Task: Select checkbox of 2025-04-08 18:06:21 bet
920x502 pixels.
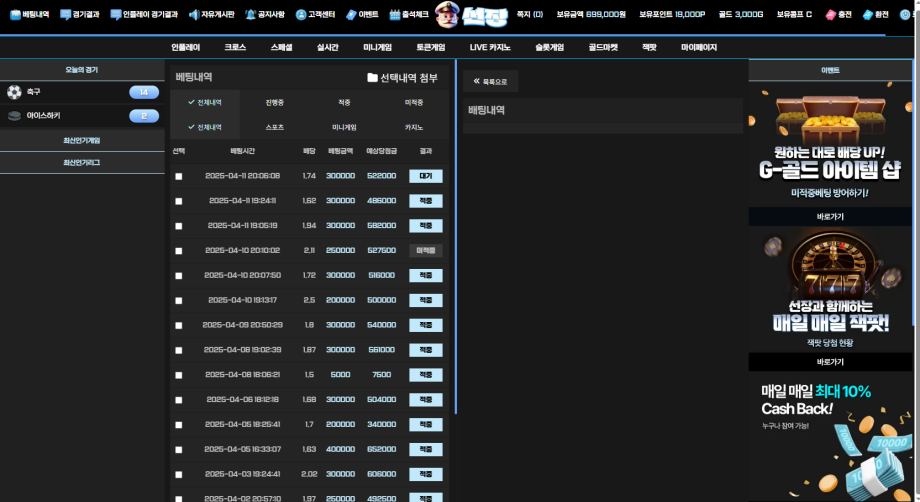Action: click(179, 375)
